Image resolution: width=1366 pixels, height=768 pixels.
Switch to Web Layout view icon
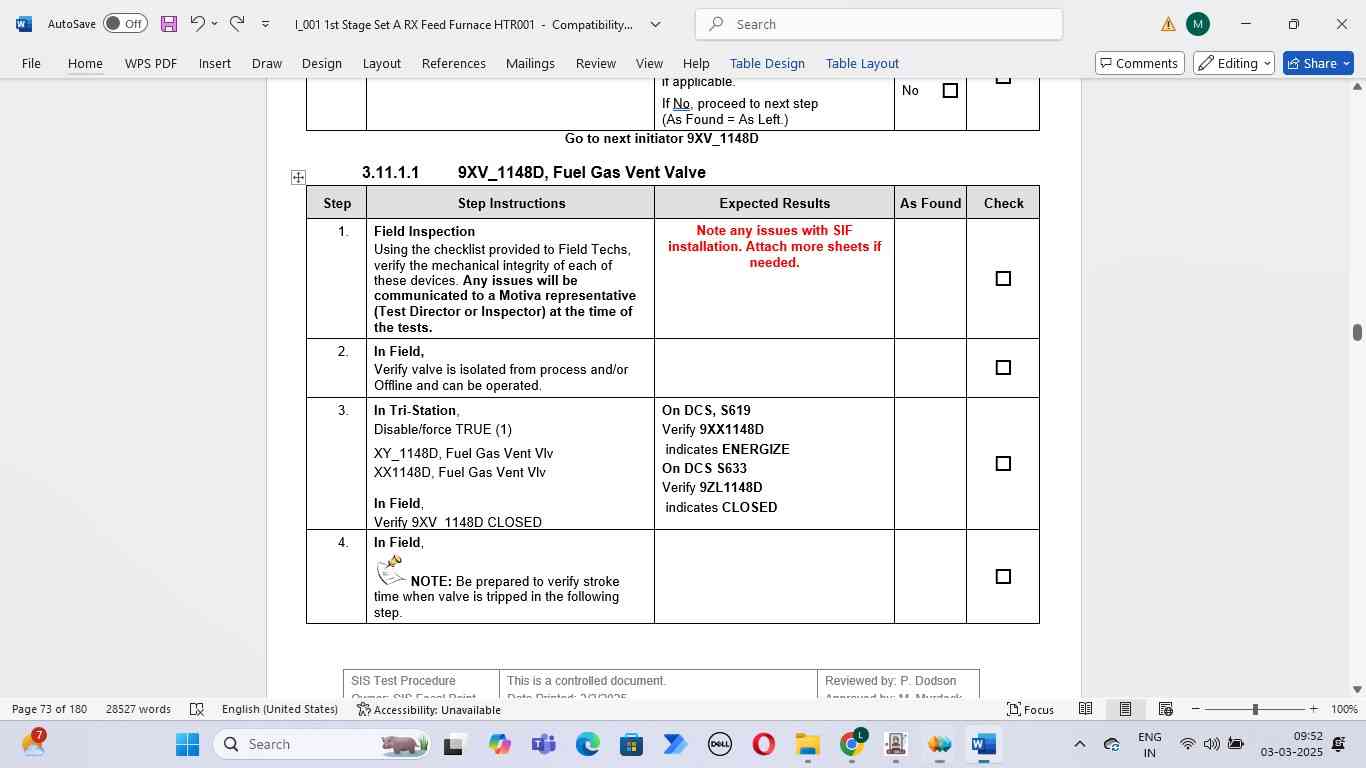[1165, 709]
